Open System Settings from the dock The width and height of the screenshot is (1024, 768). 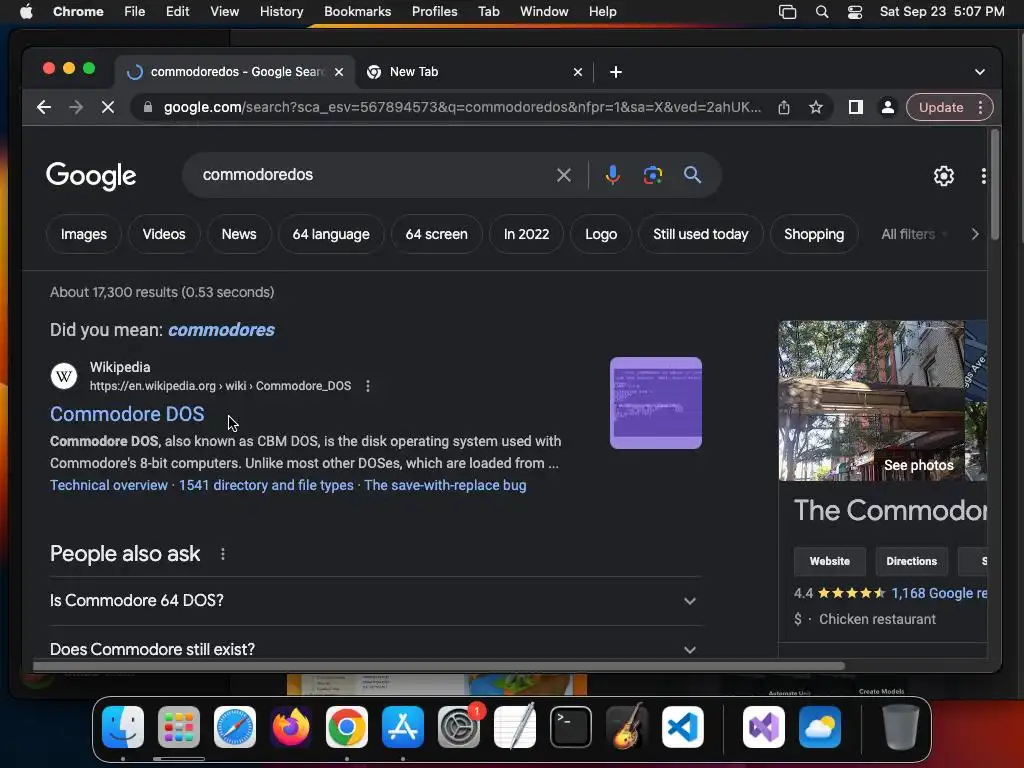[x=458, y=727]
